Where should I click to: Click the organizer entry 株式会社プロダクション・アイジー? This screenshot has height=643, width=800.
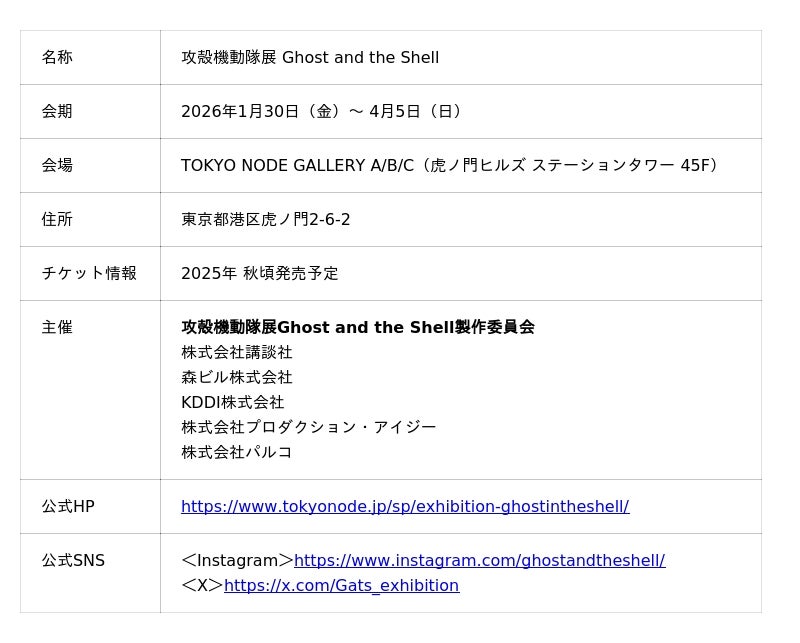[x=308, y=427]
